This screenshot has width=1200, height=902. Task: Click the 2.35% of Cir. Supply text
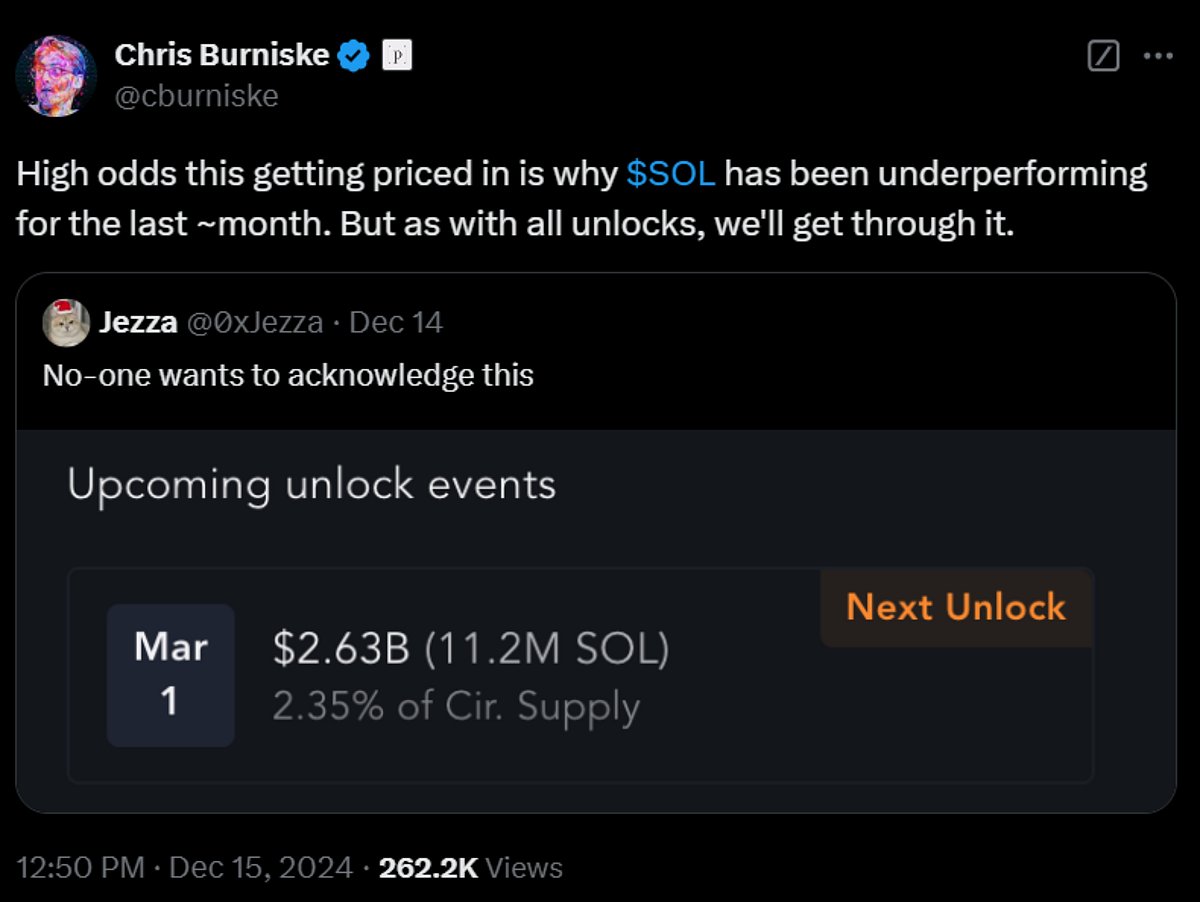456,707
